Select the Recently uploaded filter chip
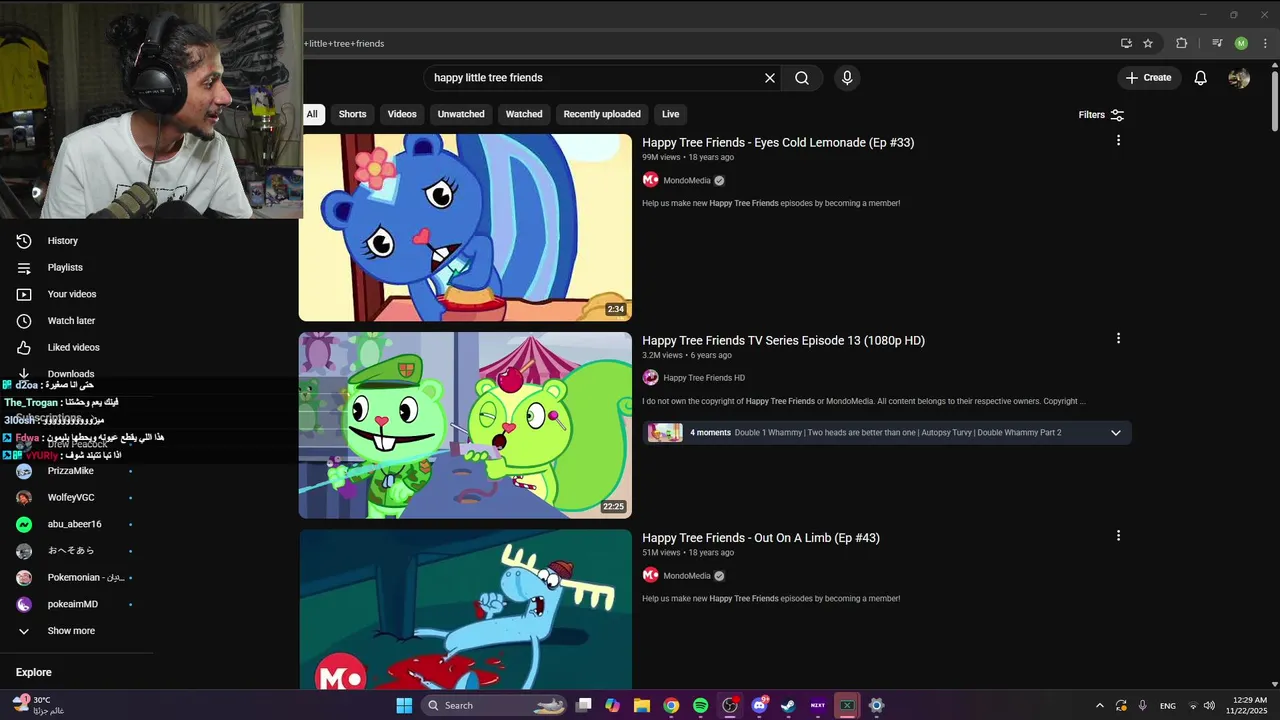Viewport: 1280px width, 720px height. (x=602, y=114)
